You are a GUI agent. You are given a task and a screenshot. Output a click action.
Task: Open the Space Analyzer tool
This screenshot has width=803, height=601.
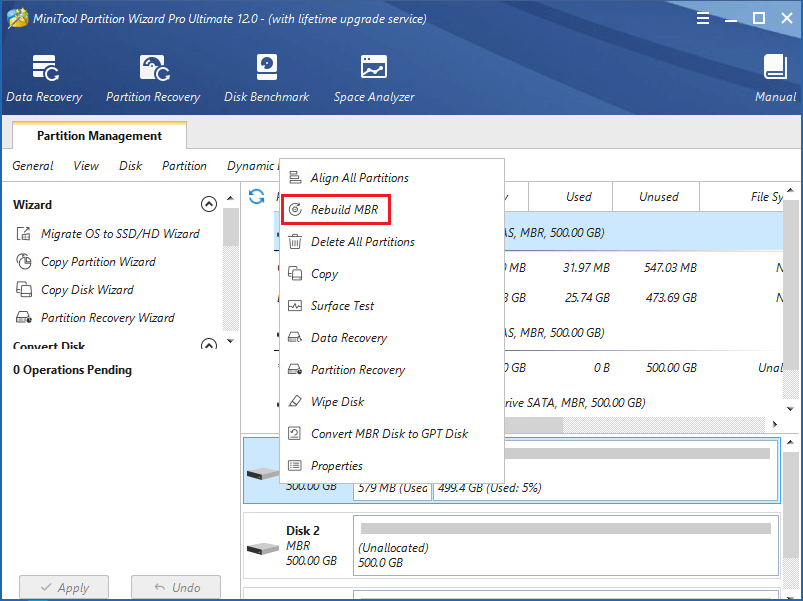tap(374, 78)
